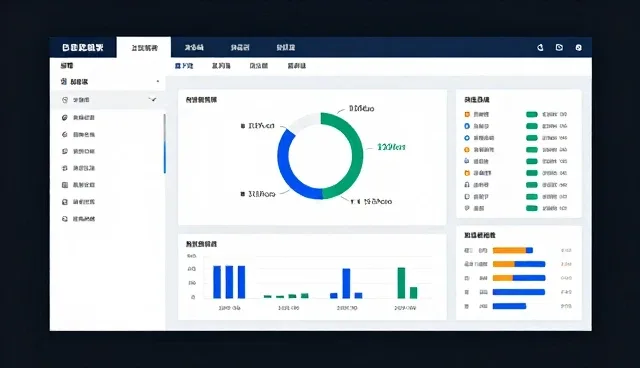Click the middle square icon in the top-right header
640x368 pixels.
[x=559, y=47]
